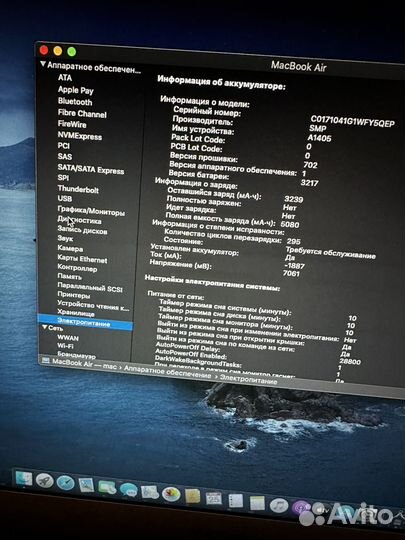Viewport: 405px width, 540px height.
Task: Select highlighted Электропитание sidebar entry
Action: (x=85, y=322)
